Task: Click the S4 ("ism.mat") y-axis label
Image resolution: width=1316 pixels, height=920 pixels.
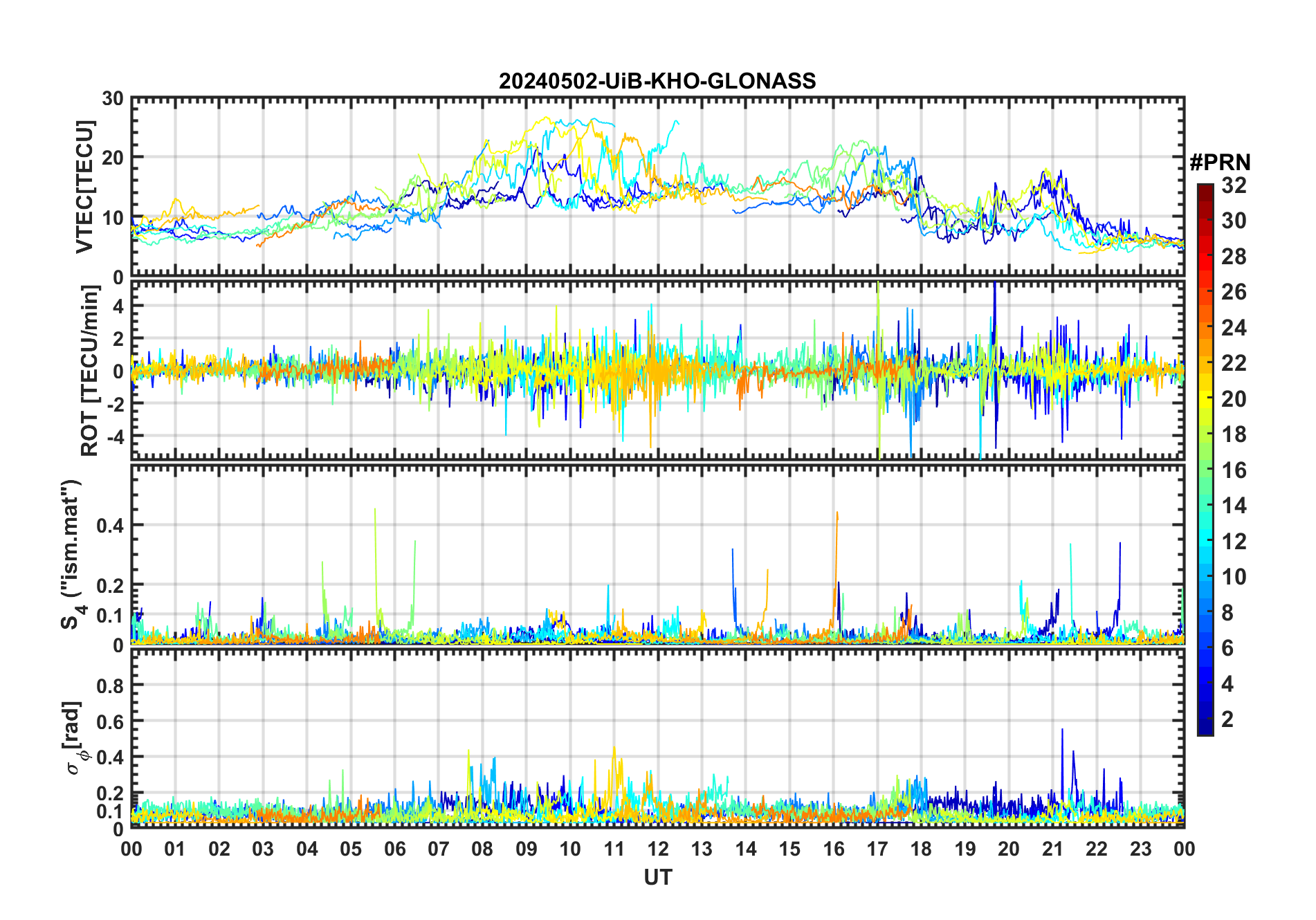Action: 72,555
